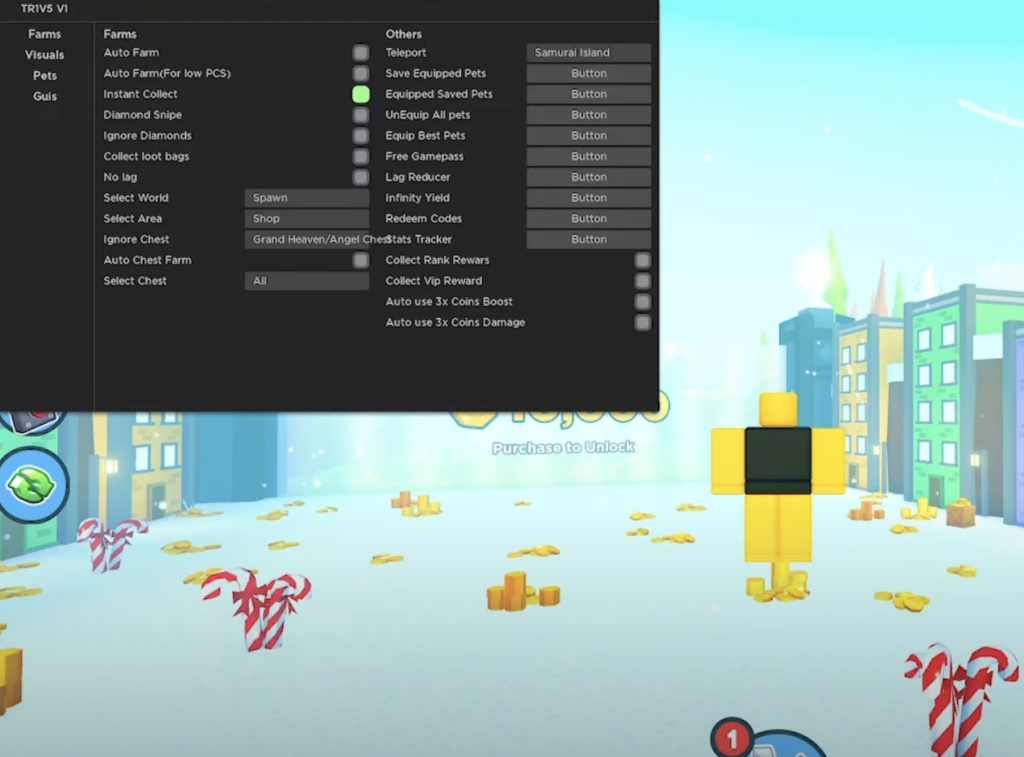Open the Farms tab in sidebar
The image size is (1024, 757).
pos(44,34)
